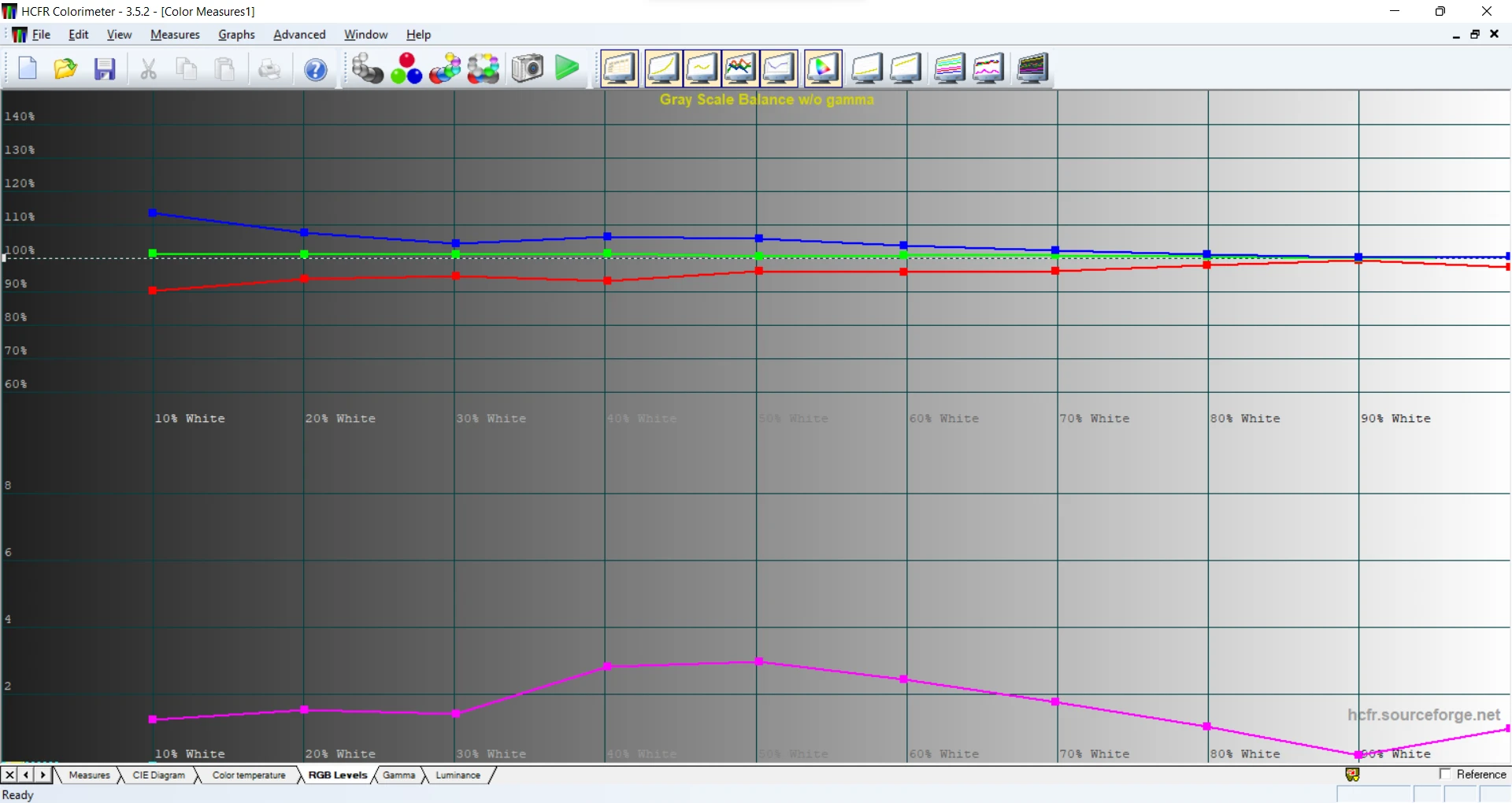Switch to the Luminance bottom tab
Screen dimensions: 1512x803
click(x=458, y=775)
